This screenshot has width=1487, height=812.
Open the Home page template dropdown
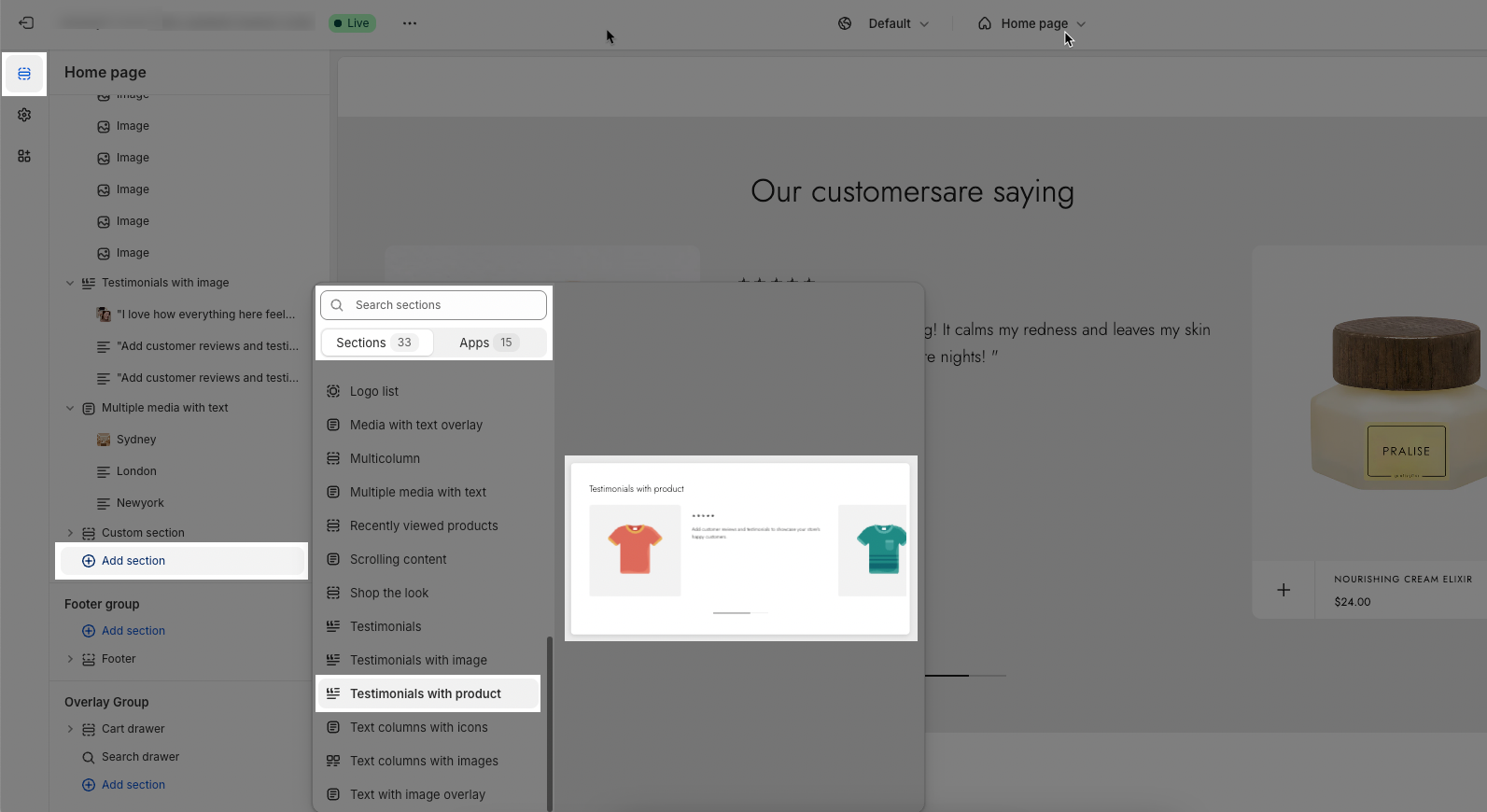pyautogui.click(x=1032, y=23)
